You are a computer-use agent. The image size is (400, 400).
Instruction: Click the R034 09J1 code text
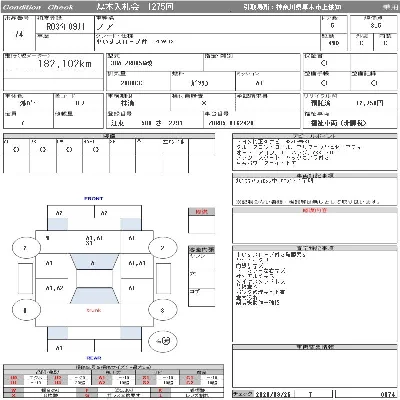(x=66, y=27)
